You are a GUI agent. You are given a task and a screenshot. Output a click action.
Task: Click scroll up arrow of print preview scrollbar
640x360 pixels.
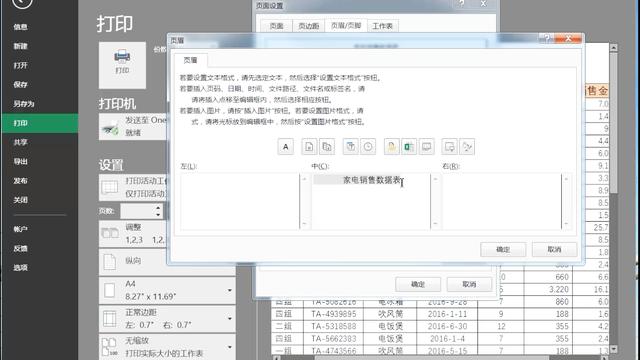click(613, 48)
